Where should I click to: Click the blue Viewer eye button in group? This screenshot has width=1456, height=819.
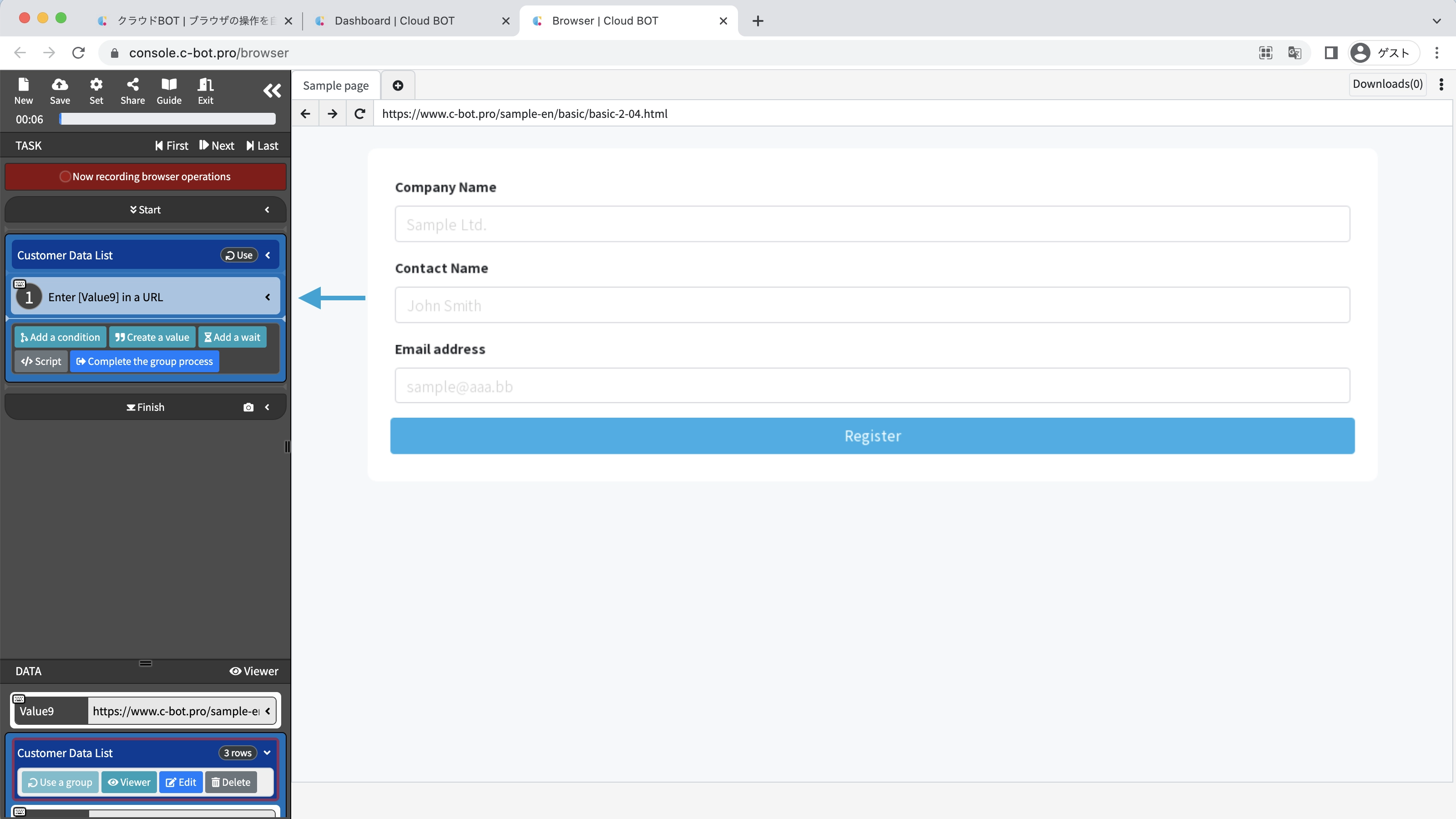(x=129, y=782)
